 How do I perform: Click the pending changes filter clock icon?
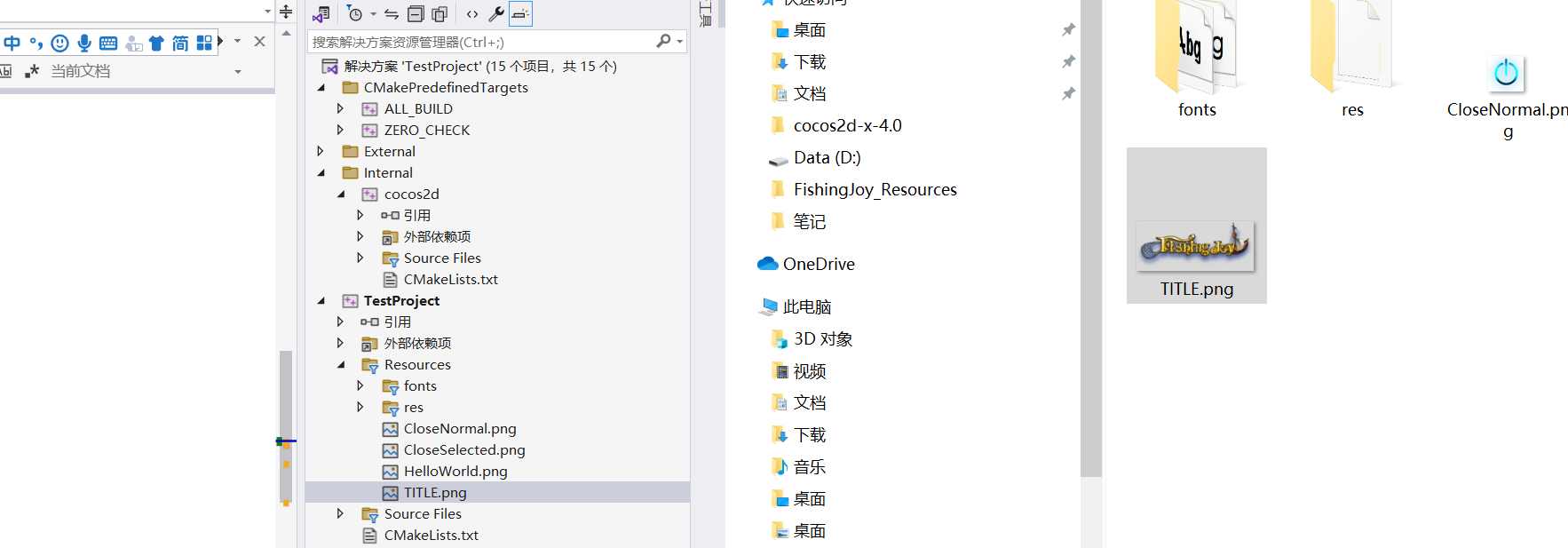[355, 13]
